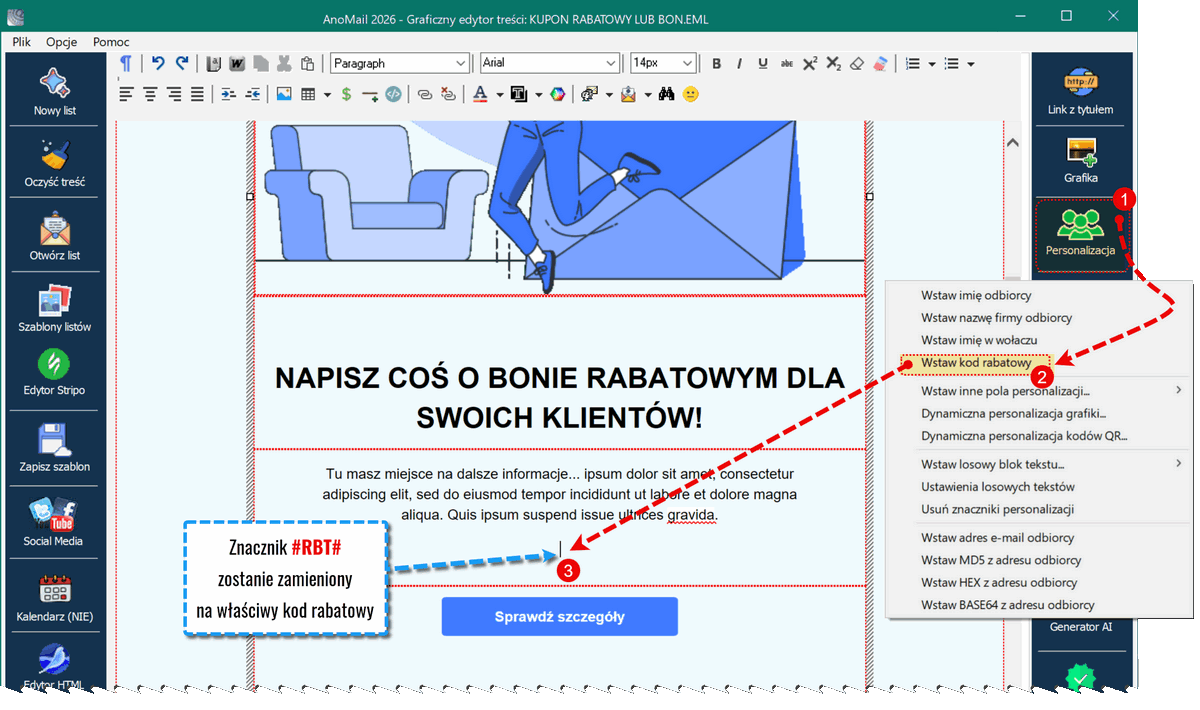This screenshot has height=710, width=1200.
Task: Click the red and blue eraser icon
Action: coord(880,63)
